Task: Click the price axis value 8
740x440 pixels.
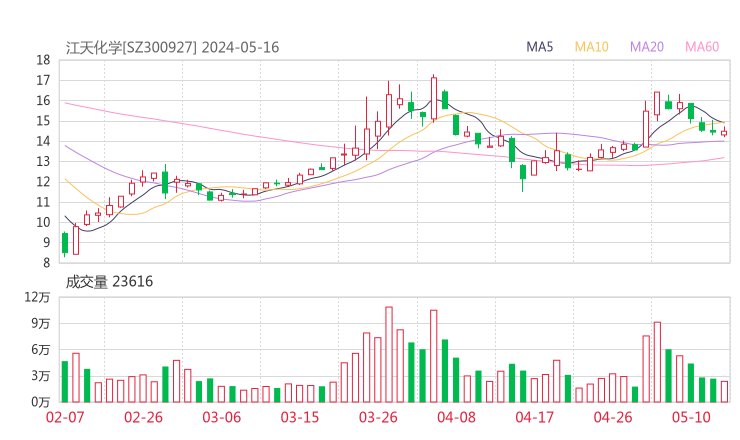Action: [x=46, y=263]
